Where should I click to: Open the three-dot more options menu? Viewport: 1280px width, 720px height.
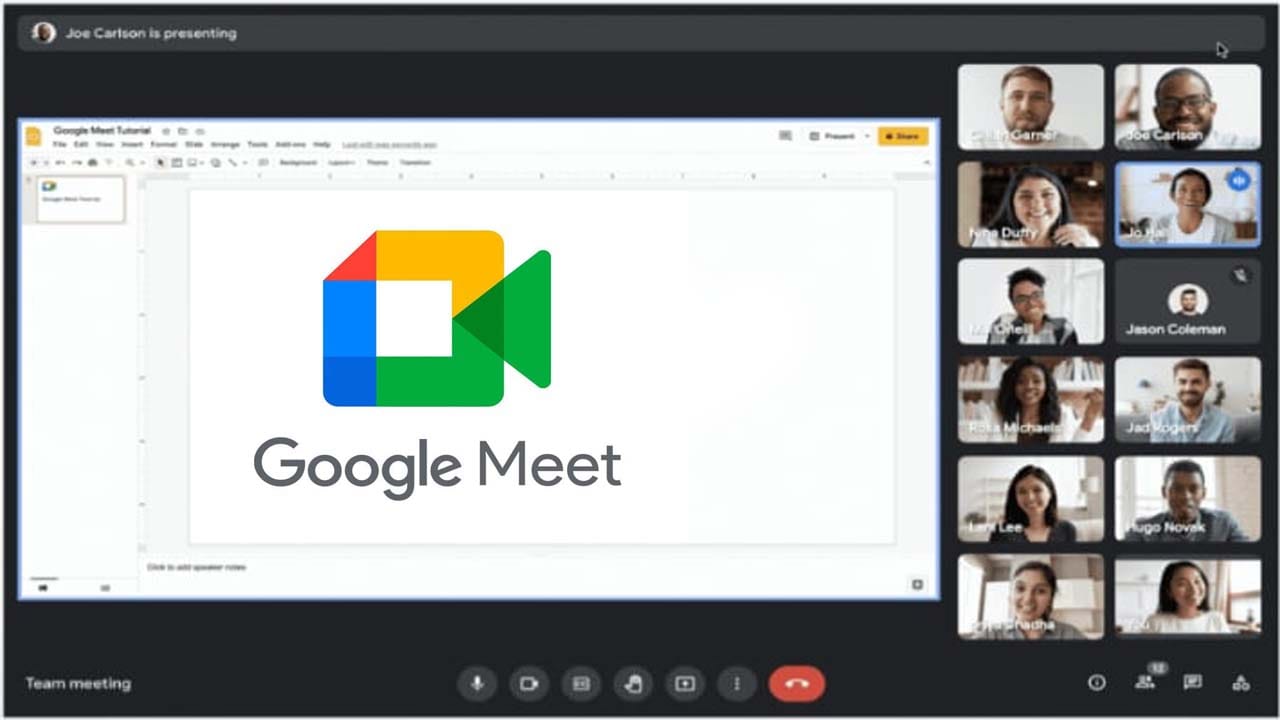(737, 684)
